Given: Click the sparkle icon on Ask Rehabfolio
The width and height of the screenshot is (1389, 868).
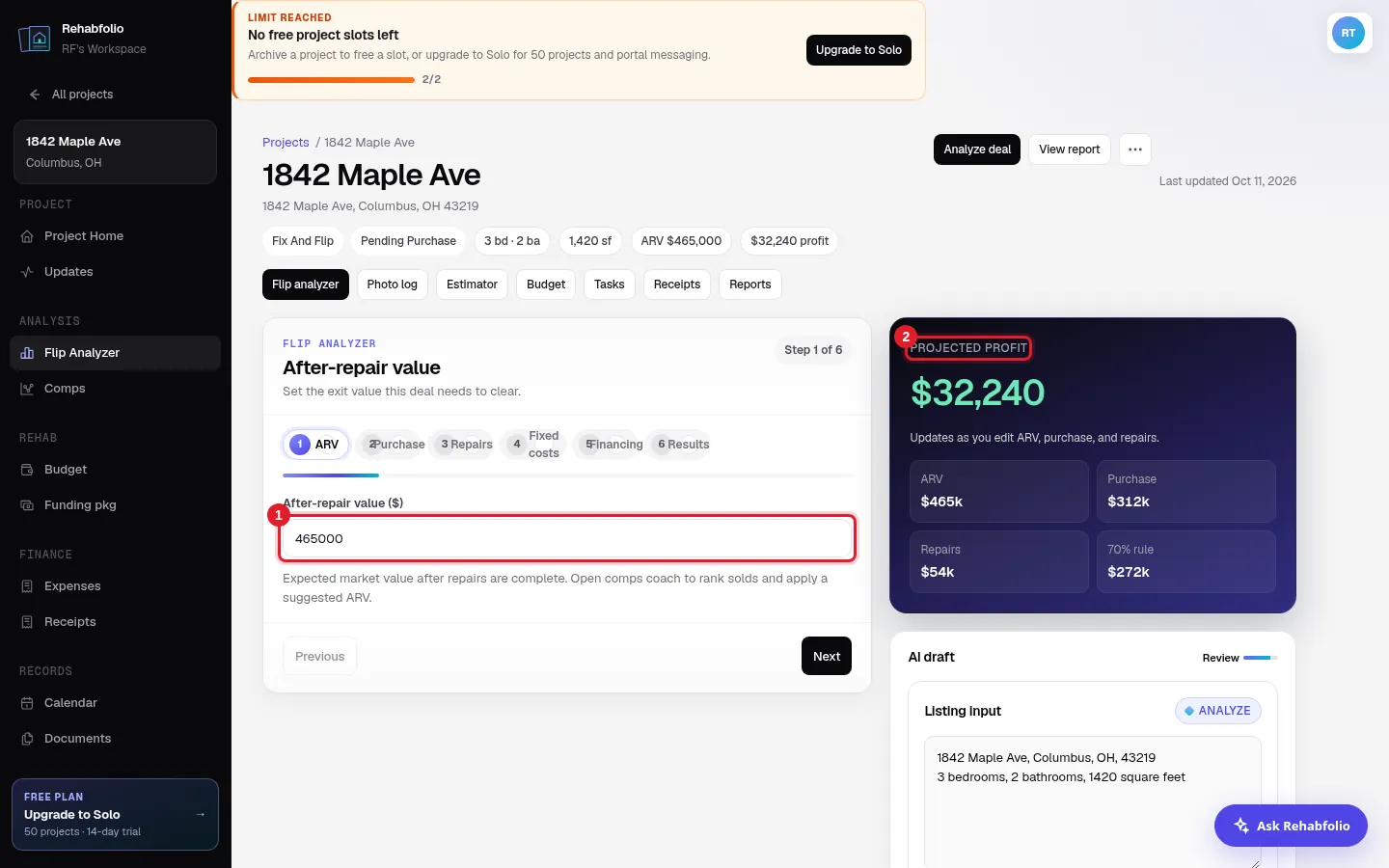Looking at the screenshot, I should click(x=1241, y=826).
